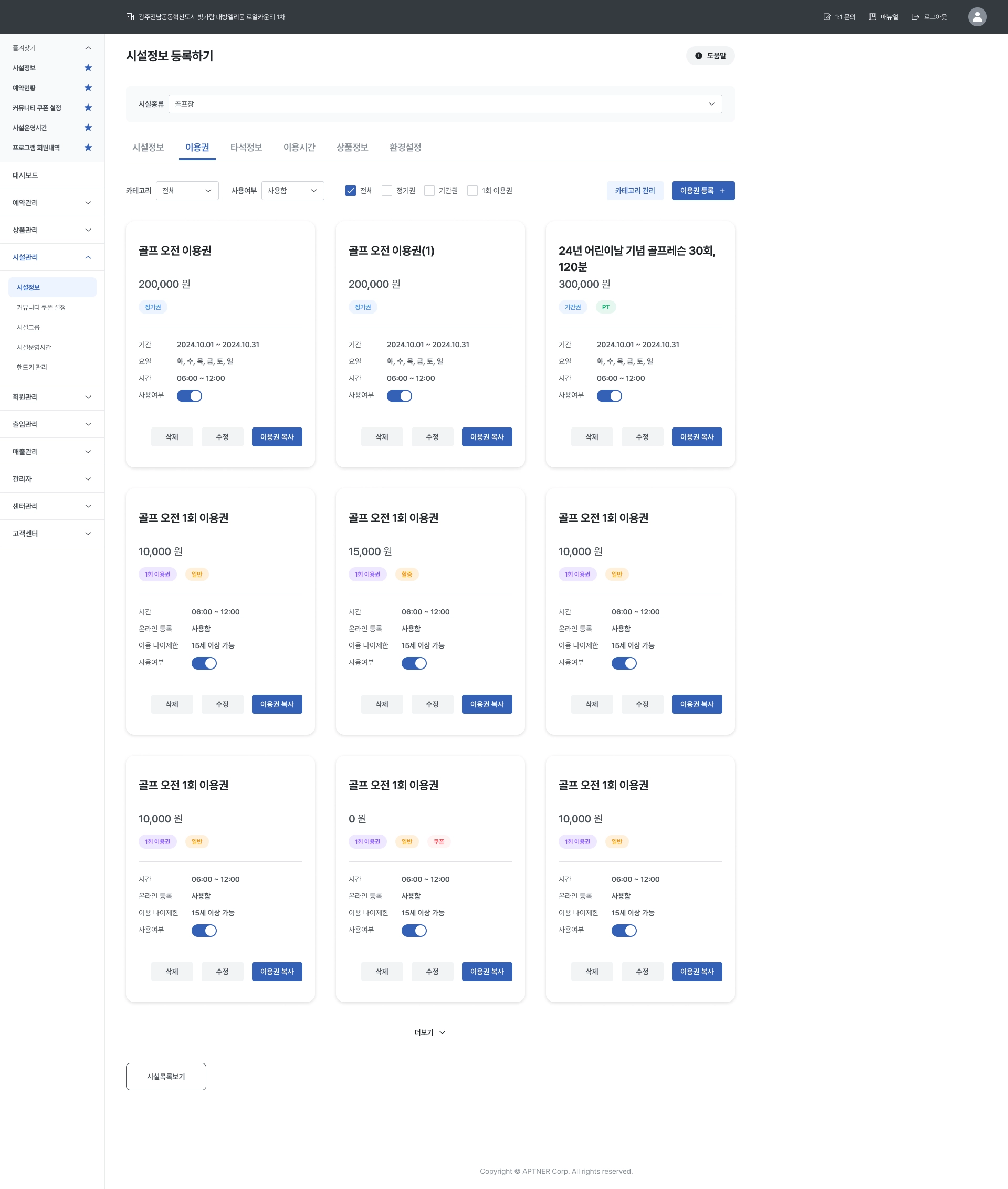Click the 이용권 등록 + button
The image size is (1008, 1189).
(702, 191)
